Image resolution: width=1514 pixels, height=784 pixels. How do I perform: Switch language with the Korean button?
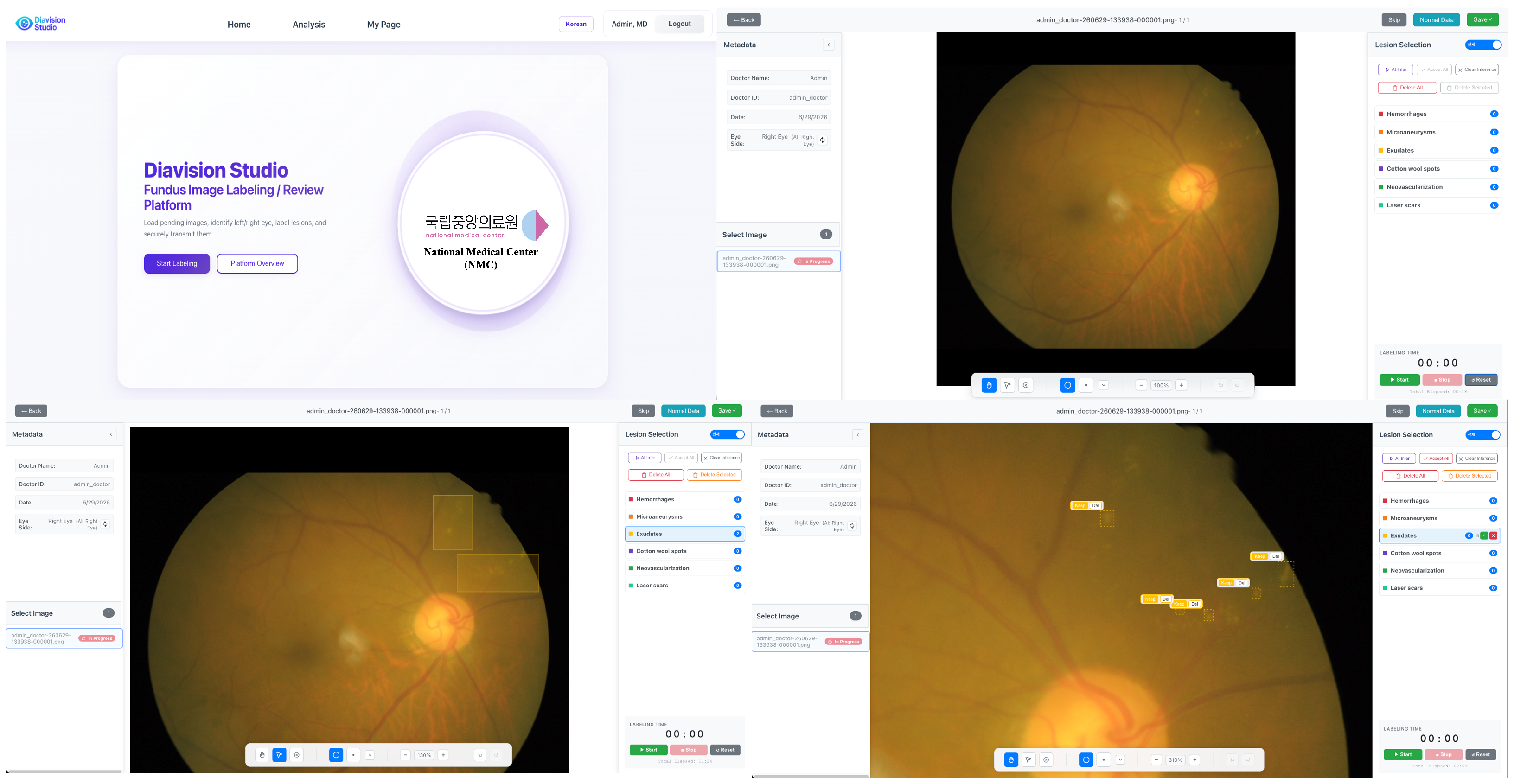576,24
